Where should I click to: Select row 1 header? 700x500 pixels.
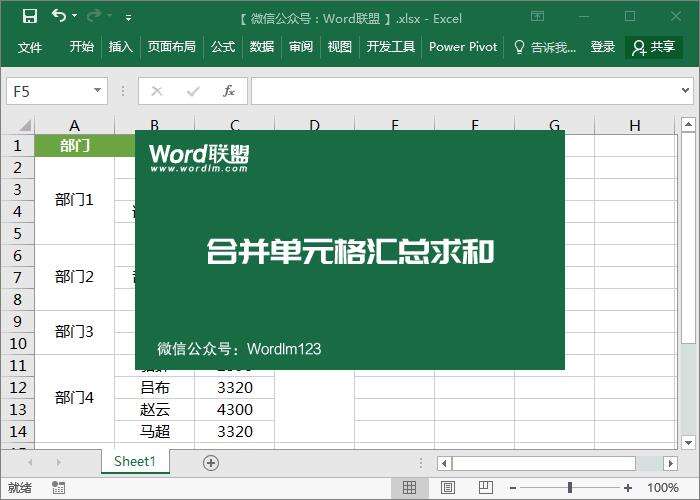point(17,146)
